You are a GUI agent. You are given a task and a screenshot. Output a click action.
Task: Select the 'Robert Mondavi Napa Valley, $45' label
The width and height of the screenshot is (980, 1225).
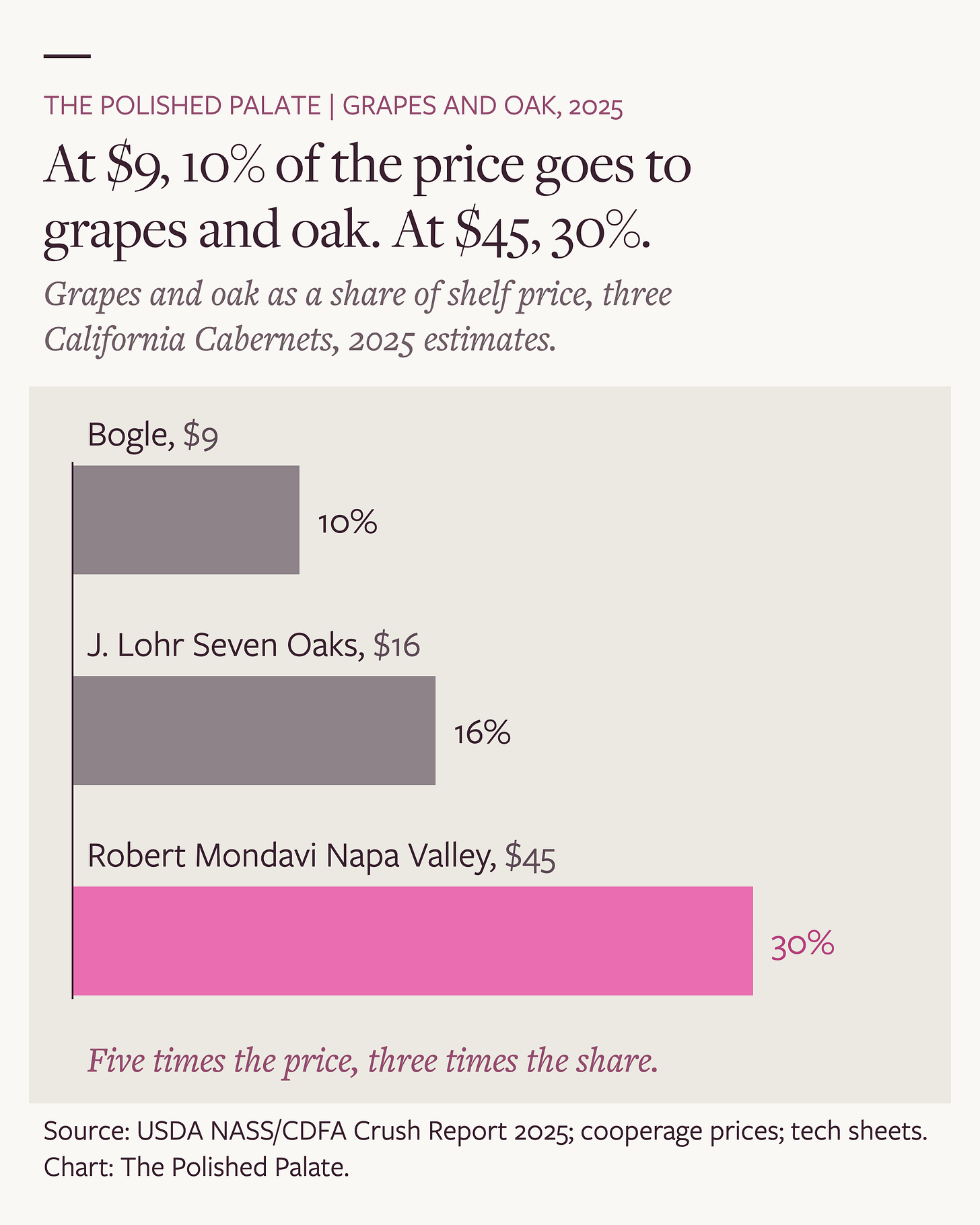point(322,856)
